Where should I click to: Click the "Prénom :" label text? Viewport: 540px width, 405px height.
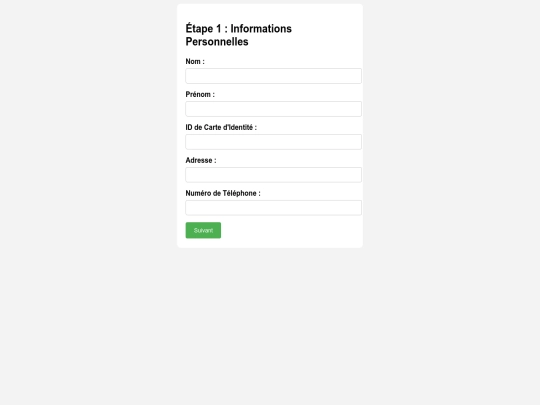coord(200,94)
